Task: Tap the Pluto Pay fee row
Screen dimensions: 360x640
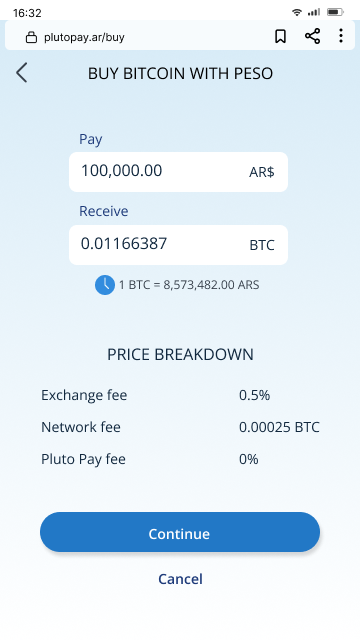Action: (180, 459)
